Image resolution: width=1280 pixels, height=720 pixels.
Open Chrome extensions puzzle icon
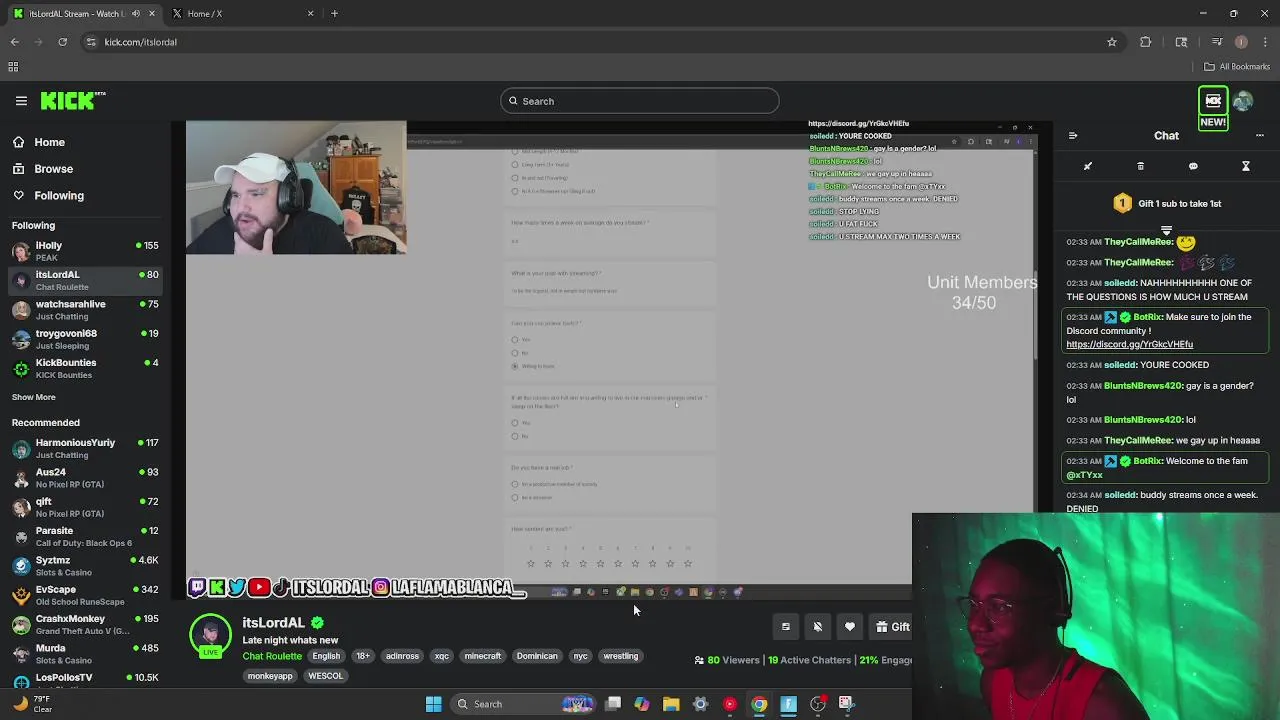point(1146,42)
